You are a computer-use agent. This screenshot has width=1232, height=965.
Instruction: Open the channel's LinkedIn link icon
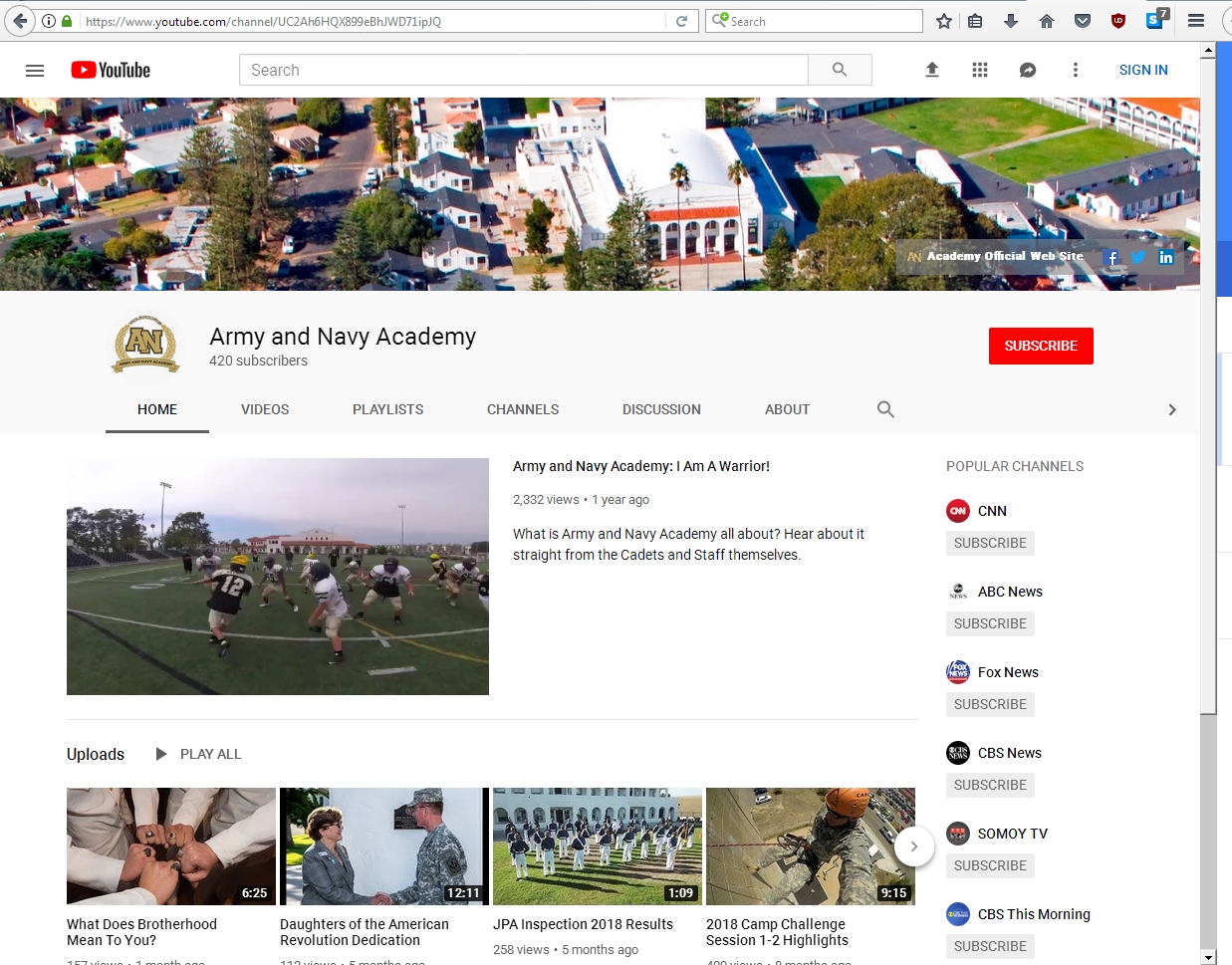click(1166, 257)
